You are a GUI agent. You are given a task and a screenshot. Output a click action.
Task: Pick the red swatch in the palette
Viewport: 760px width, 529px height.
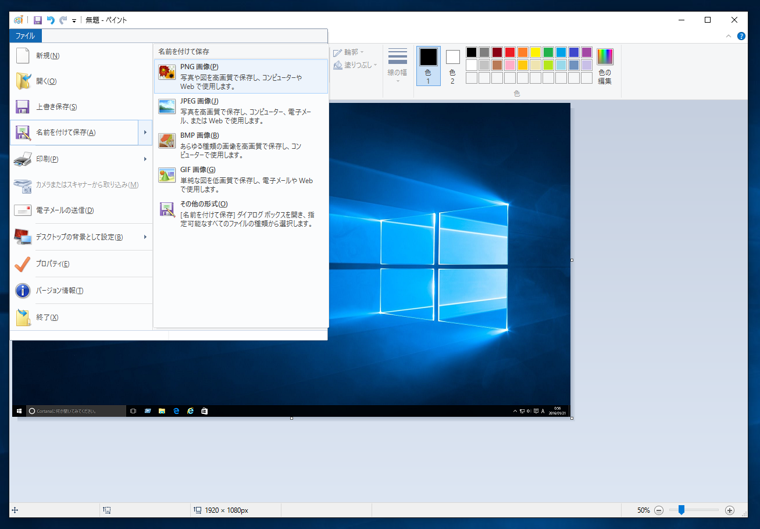(x=510, y=52)
